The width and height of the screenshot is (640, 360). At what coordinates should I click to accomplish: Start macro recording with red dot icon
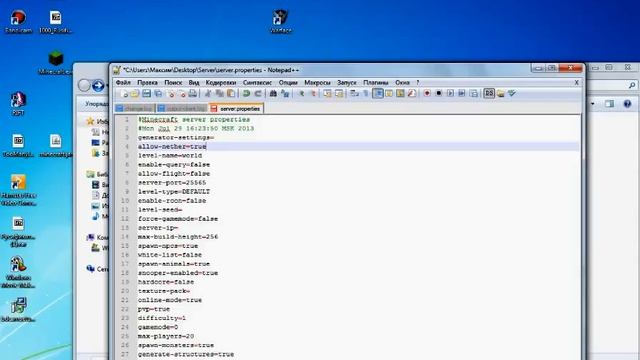[x=427, y=93]
